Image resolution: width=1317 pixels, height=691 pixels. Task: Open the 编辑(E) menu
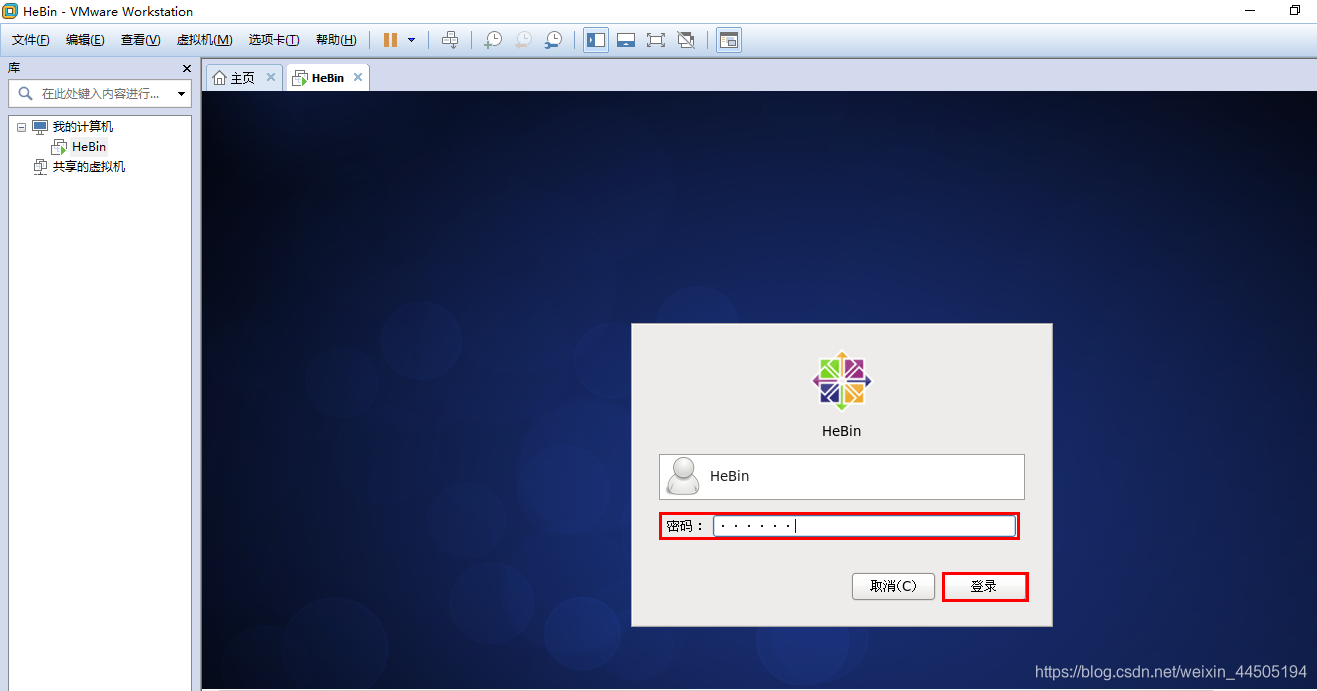85,40
